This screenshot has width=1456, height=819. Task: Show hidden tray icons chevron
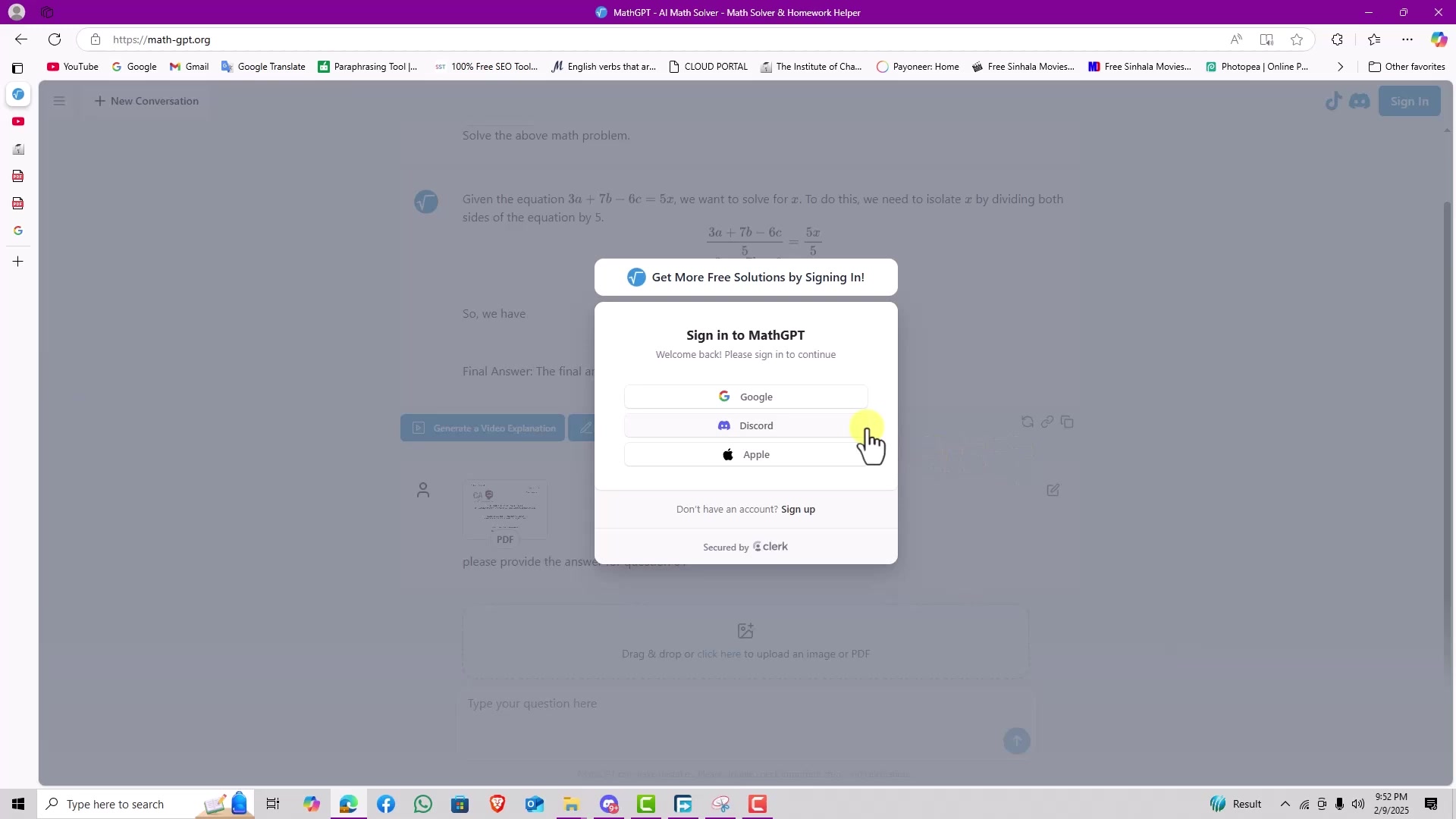click(x=1285, y=804)
